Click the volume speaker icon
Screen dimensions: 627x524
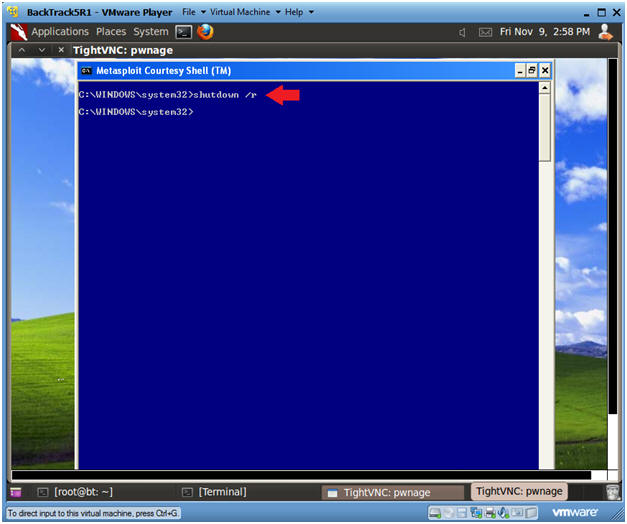point(462,32)
